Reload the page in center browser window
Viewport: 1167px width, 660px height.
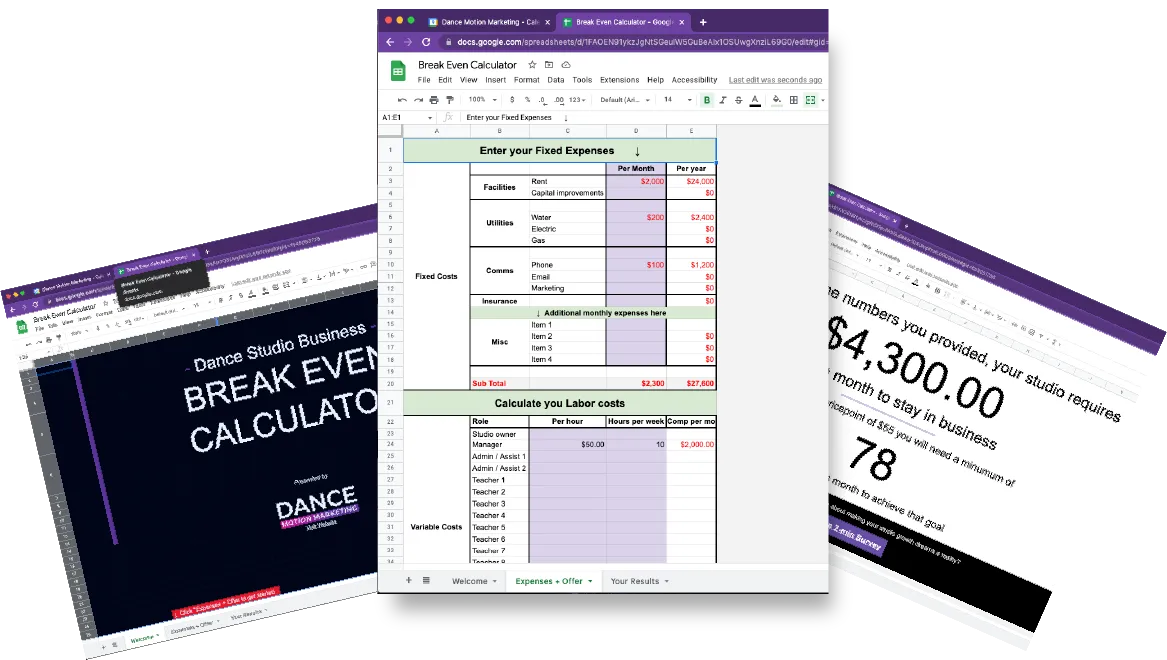[x=426, y=42]
